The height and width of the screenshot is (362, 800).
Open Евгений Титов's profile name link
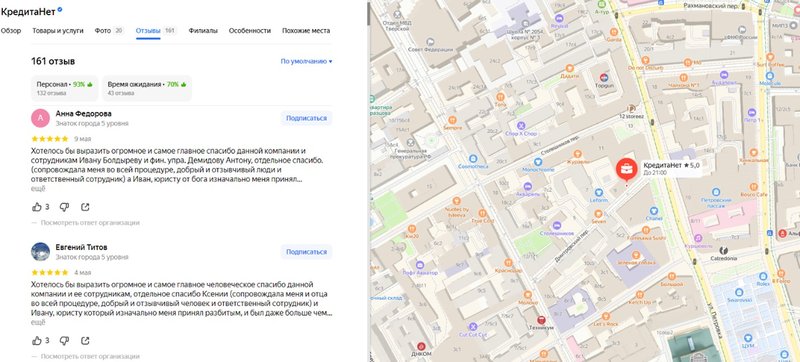click(x=81, y=247)
